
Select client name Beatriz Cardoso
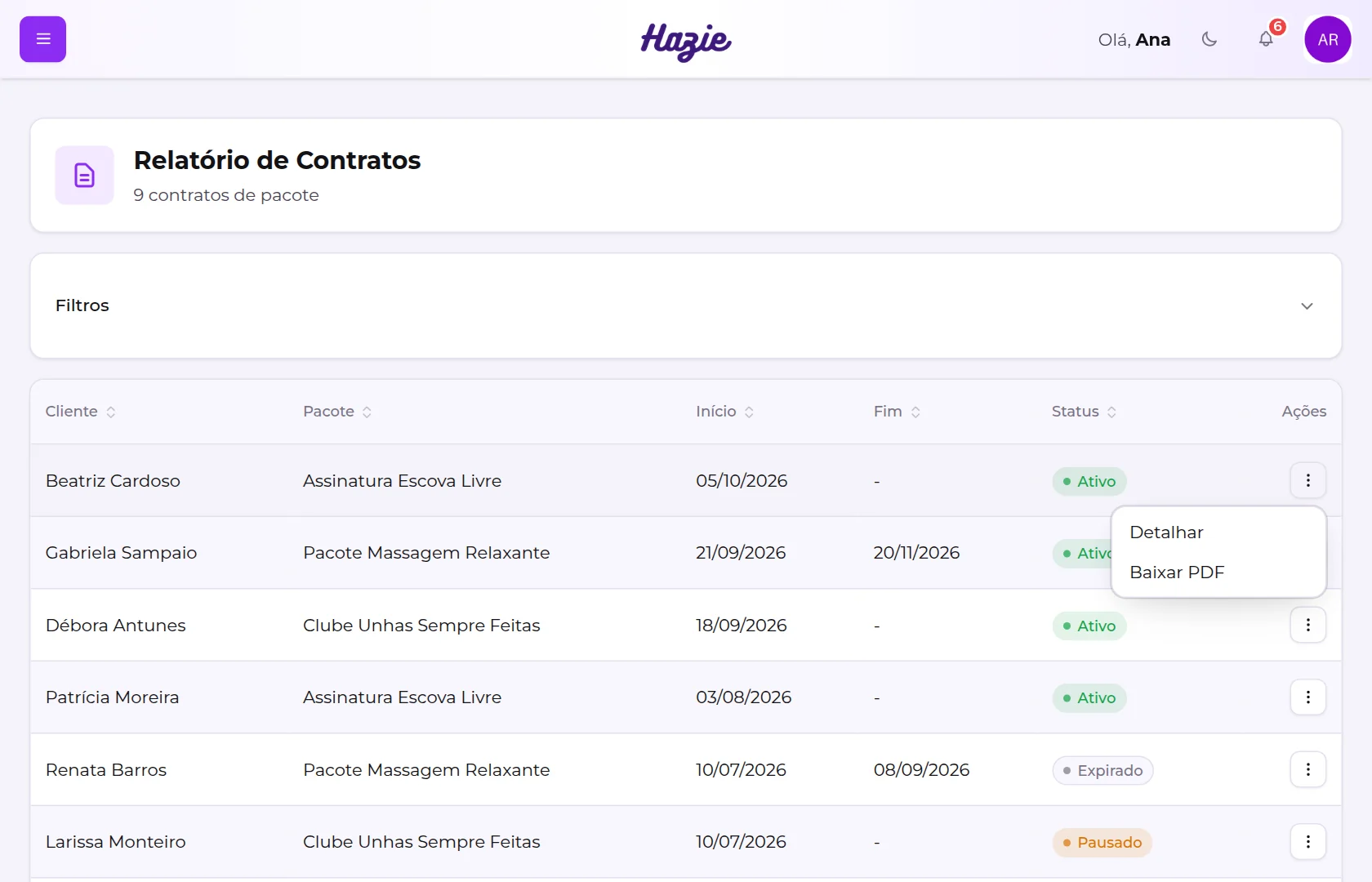coord(113,481)
